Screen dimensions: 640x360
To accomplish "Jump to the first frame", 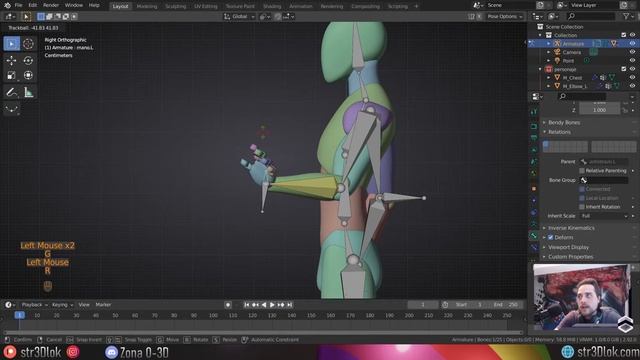I will tap(247, 305).
